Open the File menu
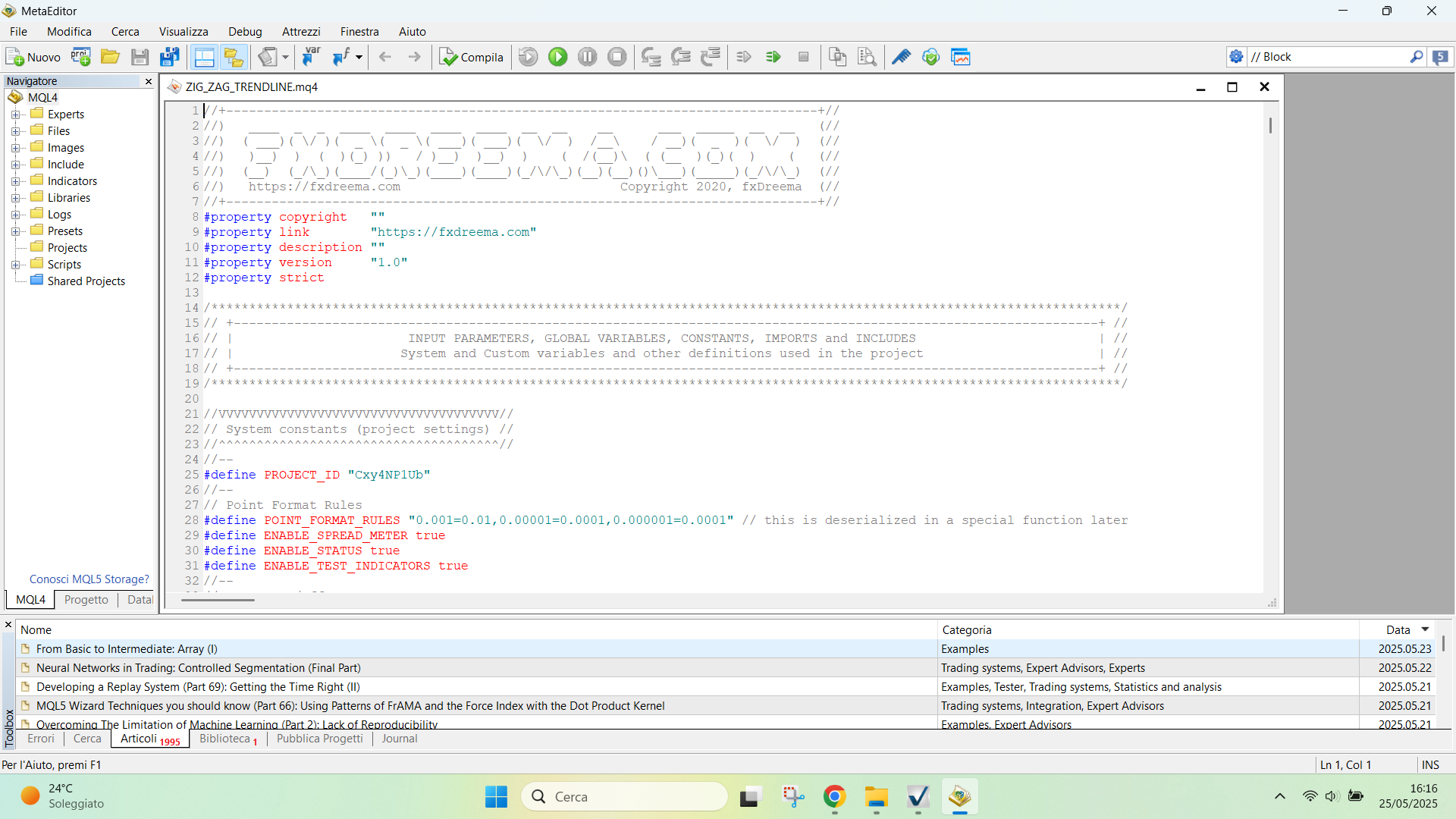 pyautogui.click(x=18, y=31)
